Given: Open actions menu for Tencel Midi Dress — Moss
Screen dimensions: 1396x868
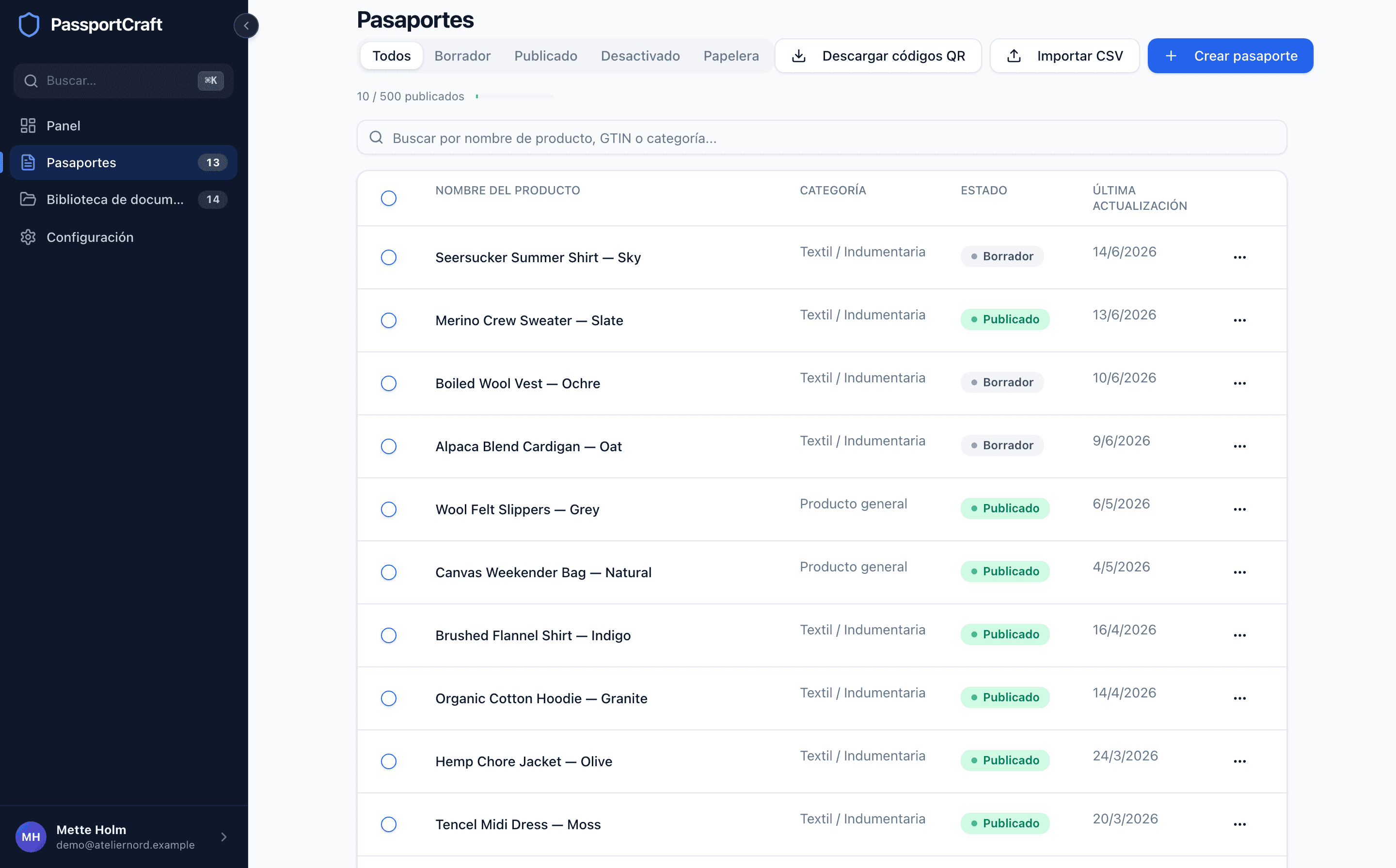Looking at the screenshot, I should pyautogui.click(x=1240, y=824).
